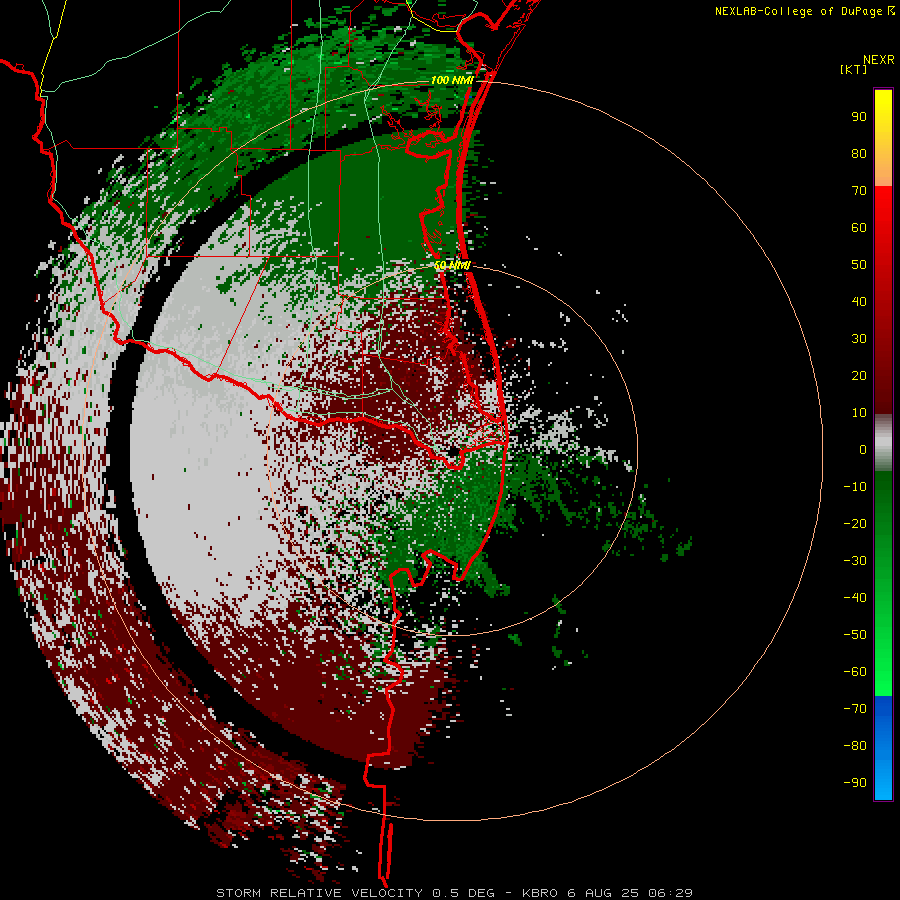This screenshot has width=900, height=900.
Task: Select the blue segment of velocity color bar
Action: [x=883, y=748]
